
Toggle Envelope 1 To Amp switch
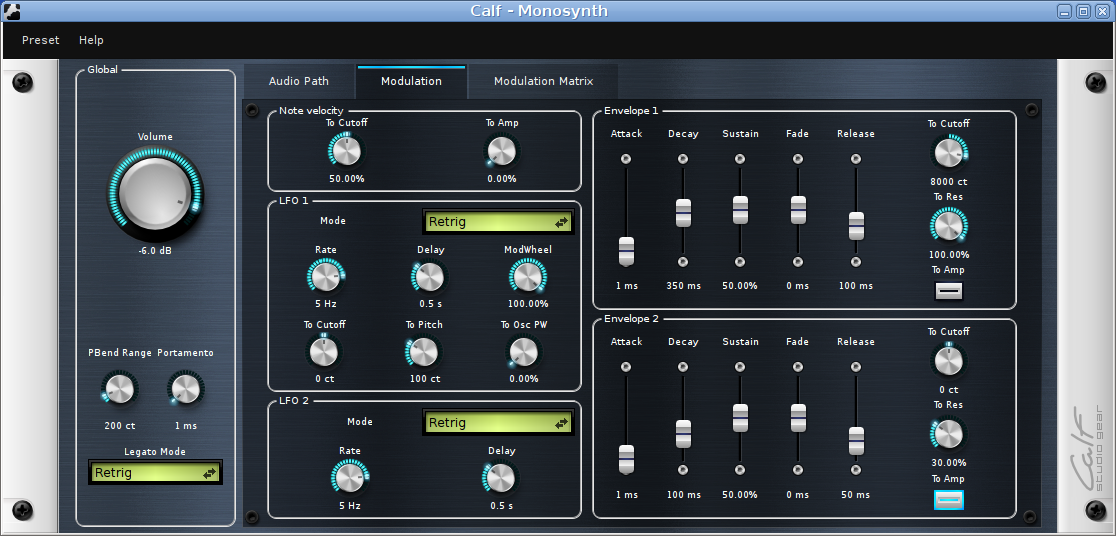tap(949, 290)
